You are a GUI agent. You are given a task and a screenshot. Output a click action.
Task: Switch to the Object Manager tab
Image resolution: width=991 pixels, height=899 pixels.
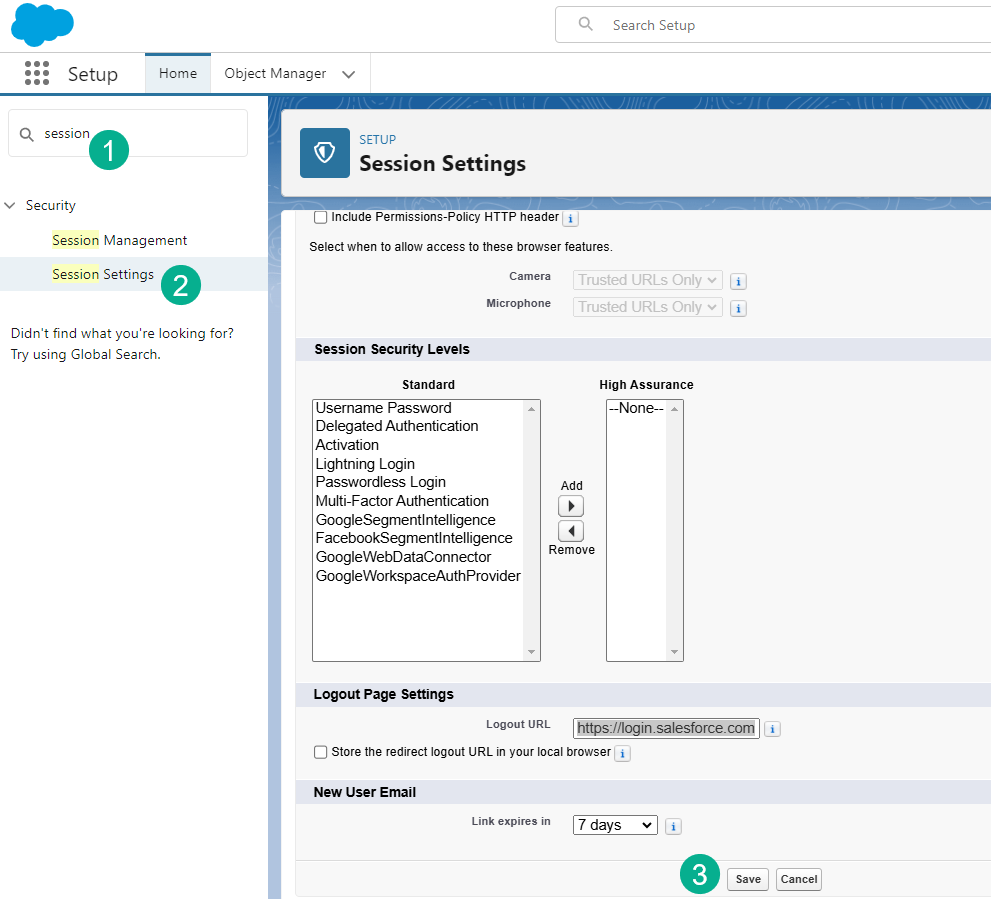274,73
